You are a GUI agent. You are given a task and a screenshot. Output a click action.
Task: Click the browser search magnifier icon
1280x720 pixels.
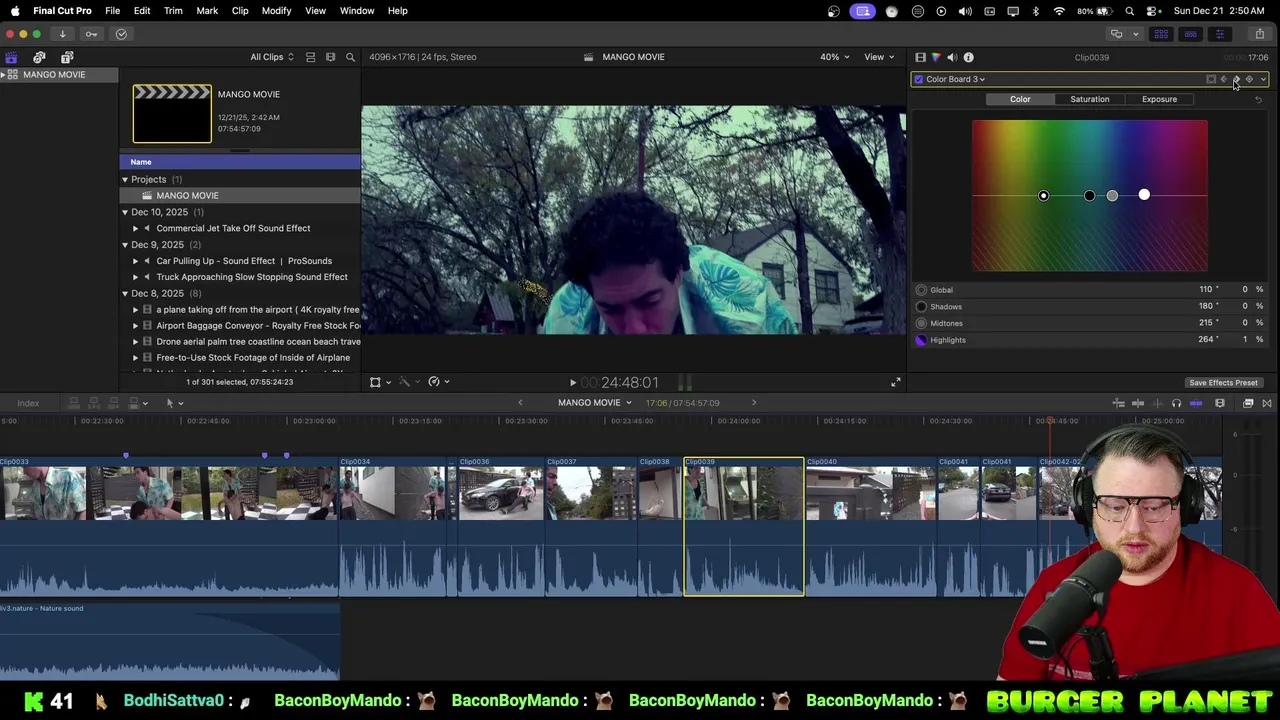(x=350, y=57)
